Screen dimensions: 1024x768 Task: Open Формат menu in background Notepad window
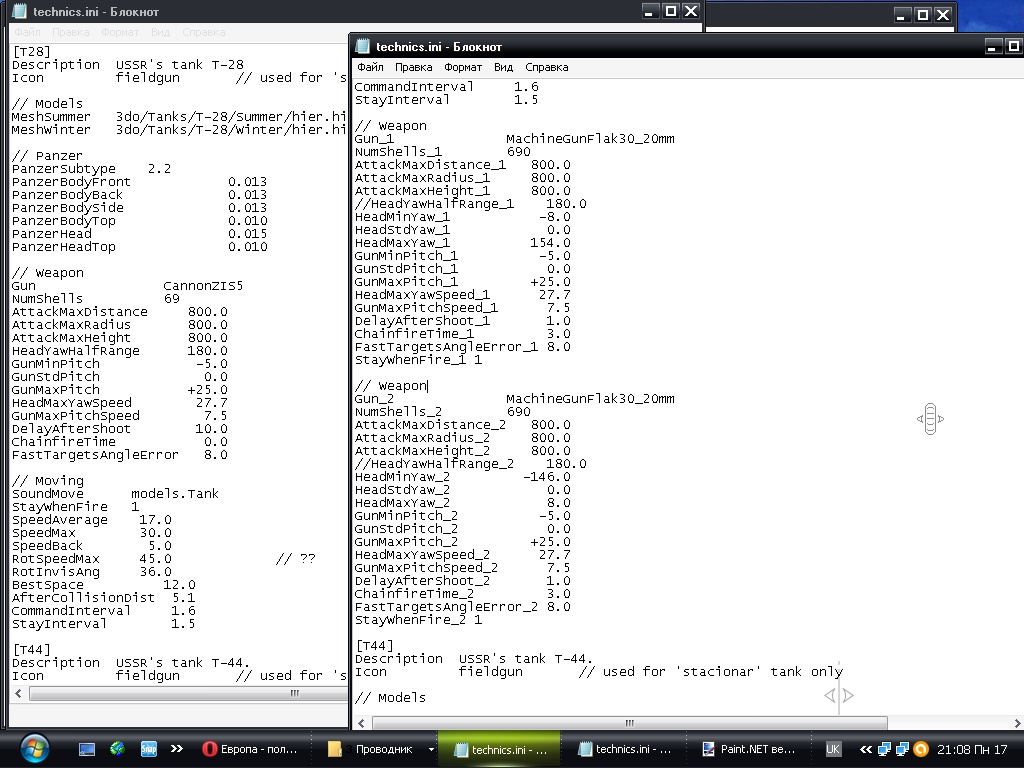pos(120,32)
